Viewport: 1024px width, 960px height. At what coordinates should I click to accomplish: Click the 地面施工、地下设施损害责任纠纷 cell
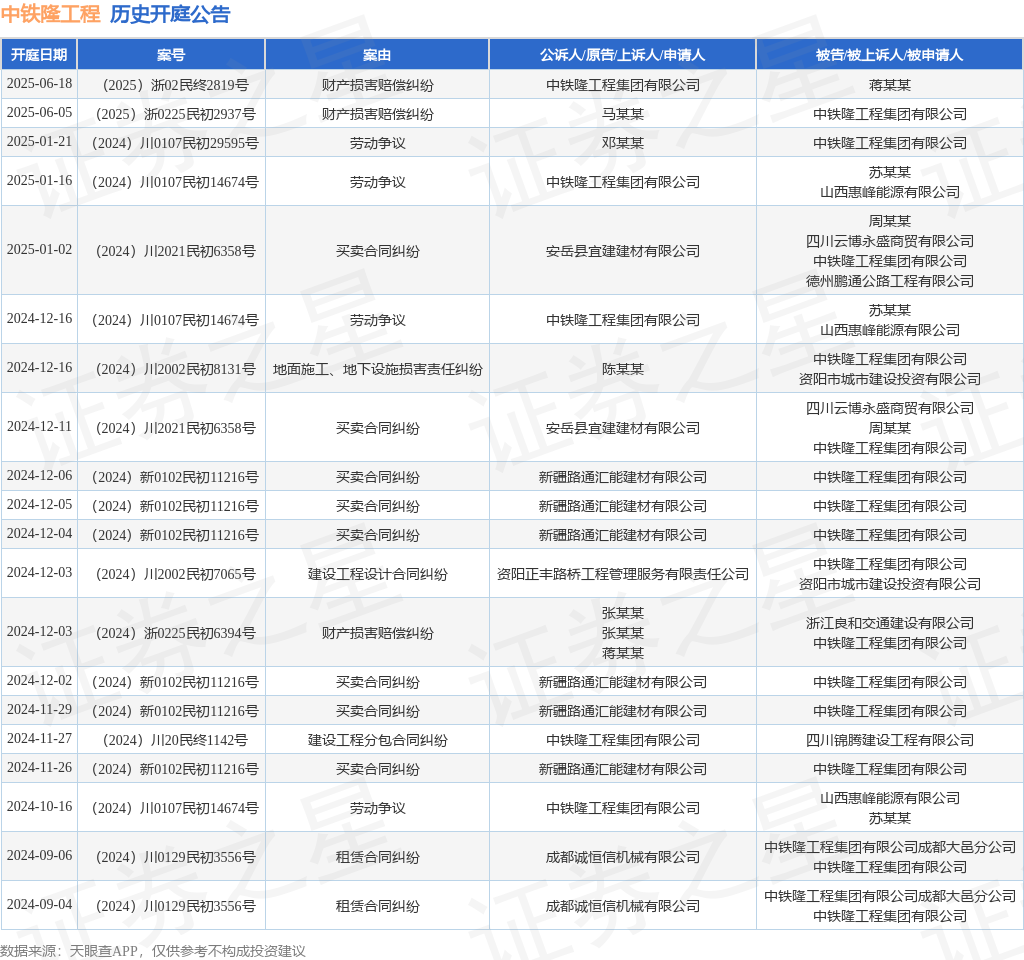click(x=377, y=369)
